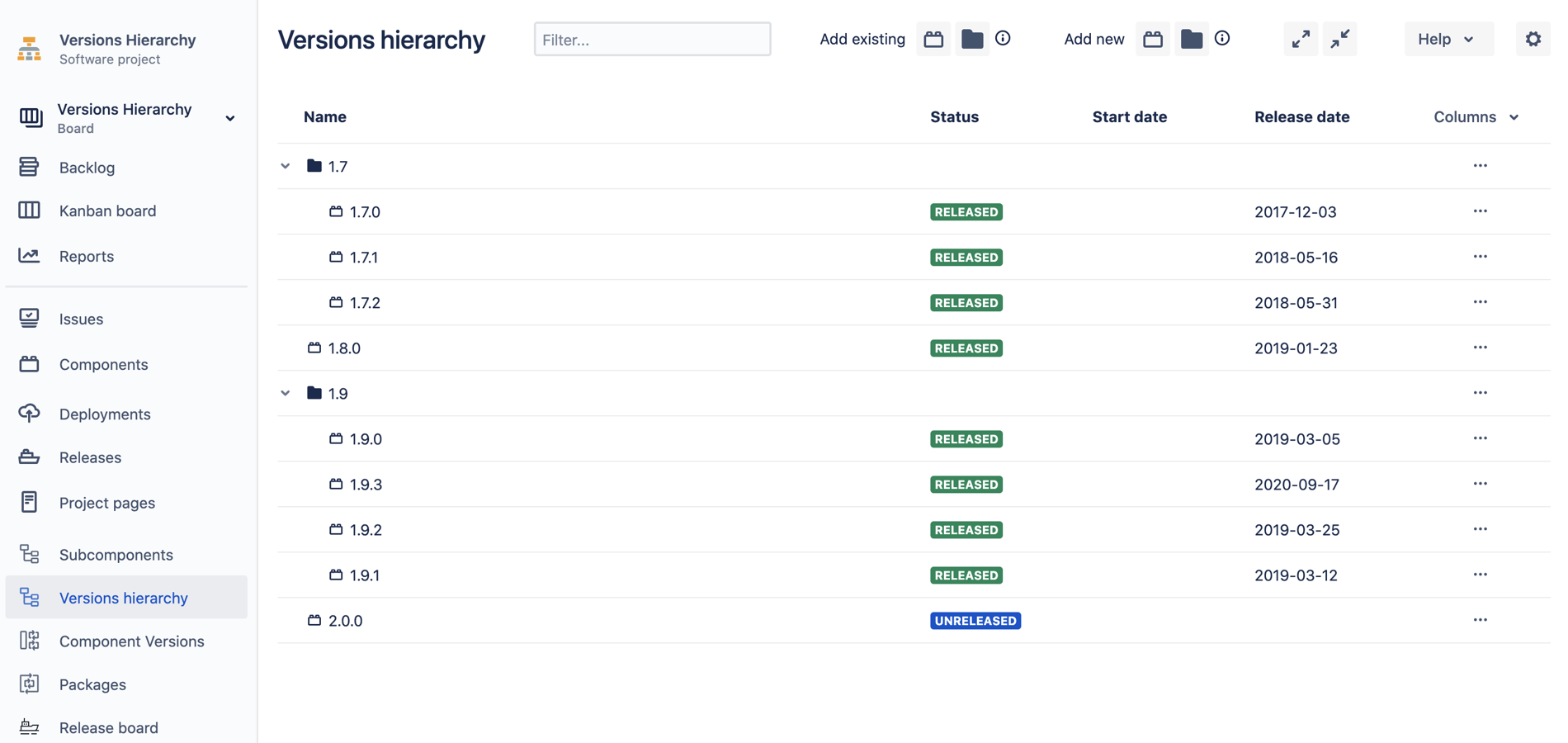
Task: Click Add existing version icon
Action: 933,39
